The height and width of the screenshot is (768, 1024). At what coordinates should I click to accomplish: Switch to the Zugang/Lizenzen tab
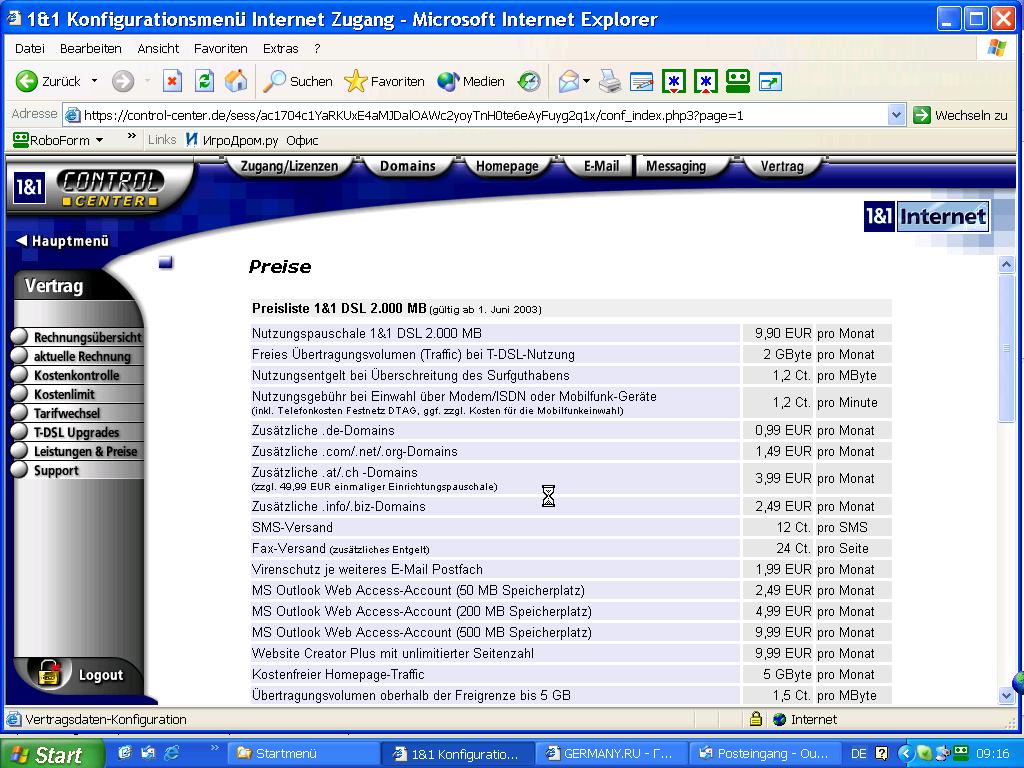[289, 167]
